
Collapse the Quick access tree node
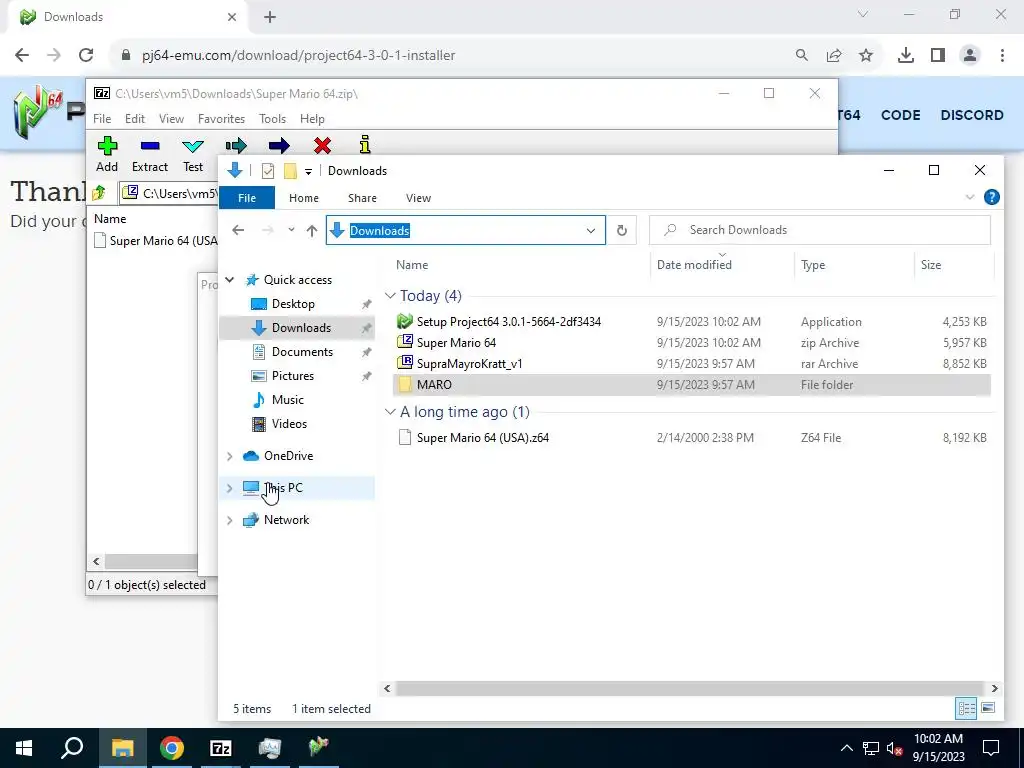pos(230,280)
